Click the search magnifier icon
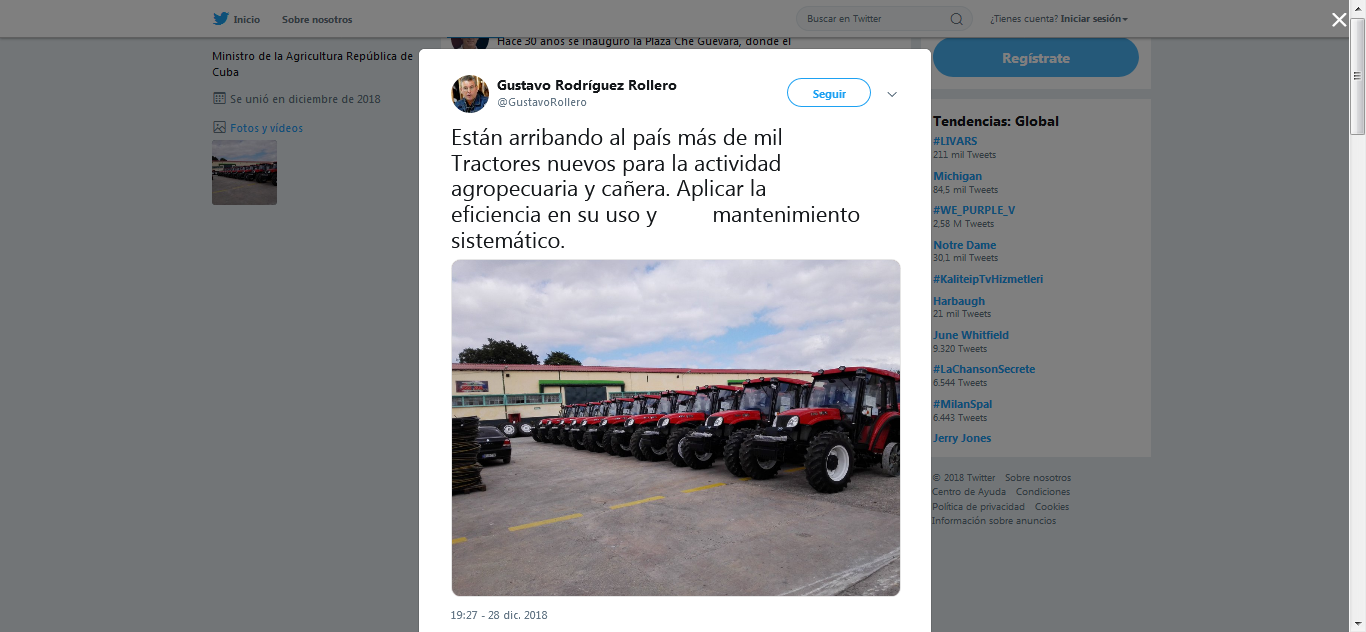This screenshot has height=632, width=1366. pyautogui.click(x=957, y=19)
